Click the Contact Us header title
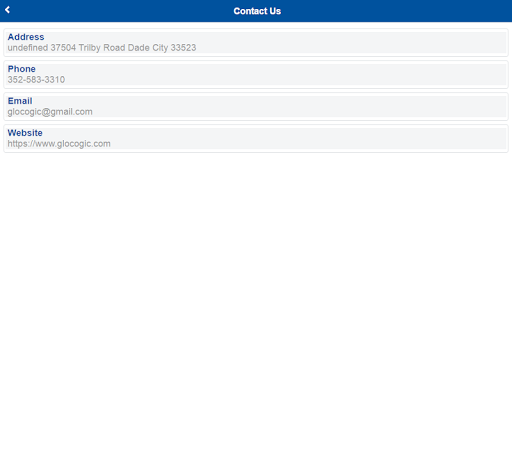The width and height of the screenshot is (512, 472). point(257,11)
